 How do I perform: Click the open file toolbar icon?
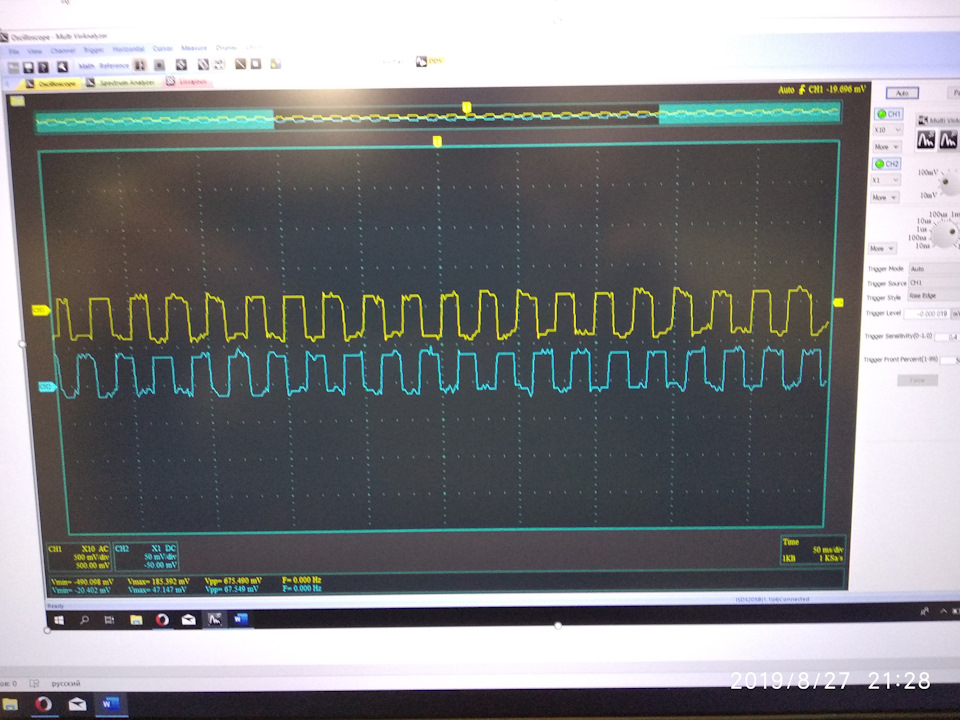(x=13, y=67)
